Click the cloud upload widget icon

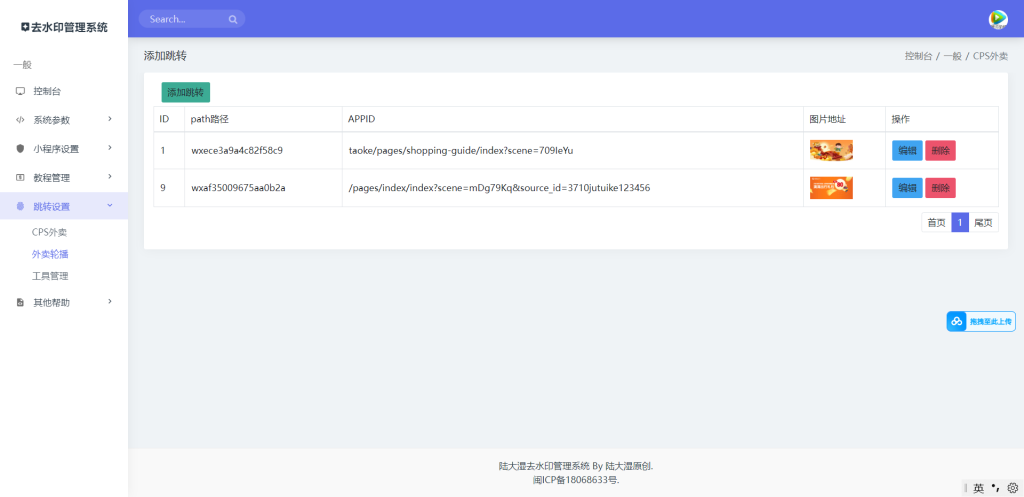click(957, 321)
